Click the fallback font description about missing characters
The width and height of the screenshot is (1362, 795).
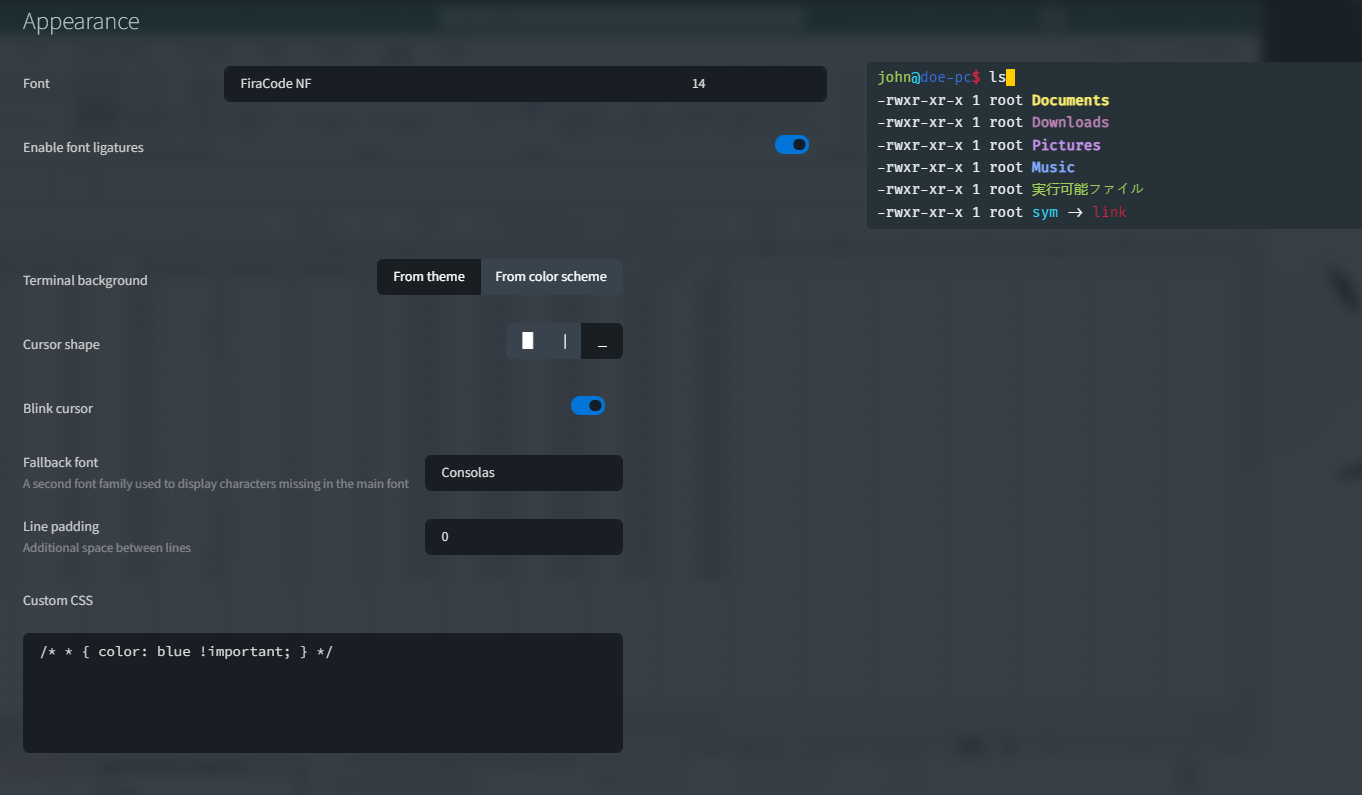216,484
